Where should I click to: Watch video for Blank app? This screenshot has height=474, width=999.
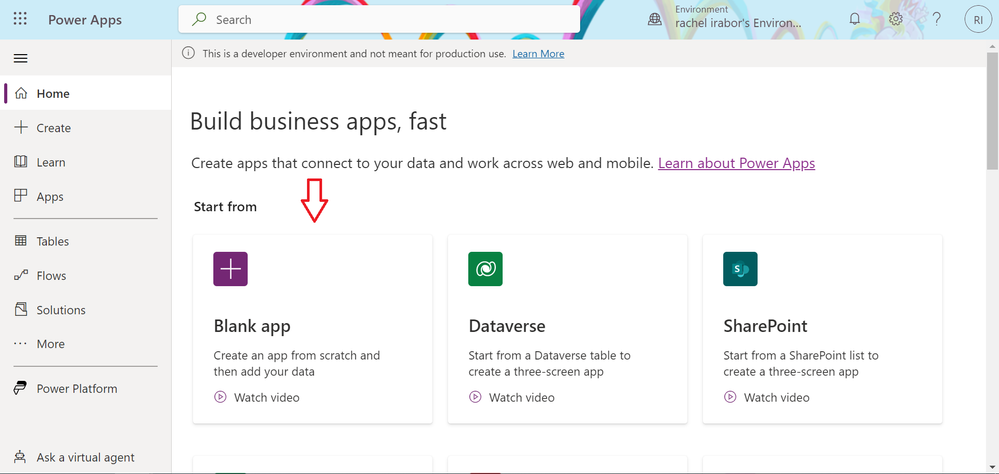click(257, 398)
